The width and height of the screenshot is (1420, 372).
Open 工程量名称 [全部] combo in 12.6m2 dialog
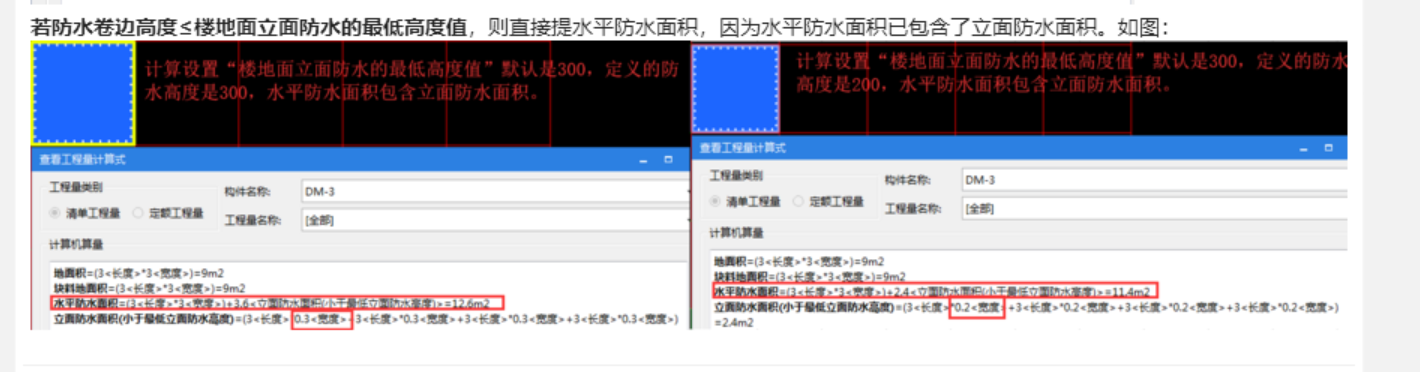click(495, 219)
